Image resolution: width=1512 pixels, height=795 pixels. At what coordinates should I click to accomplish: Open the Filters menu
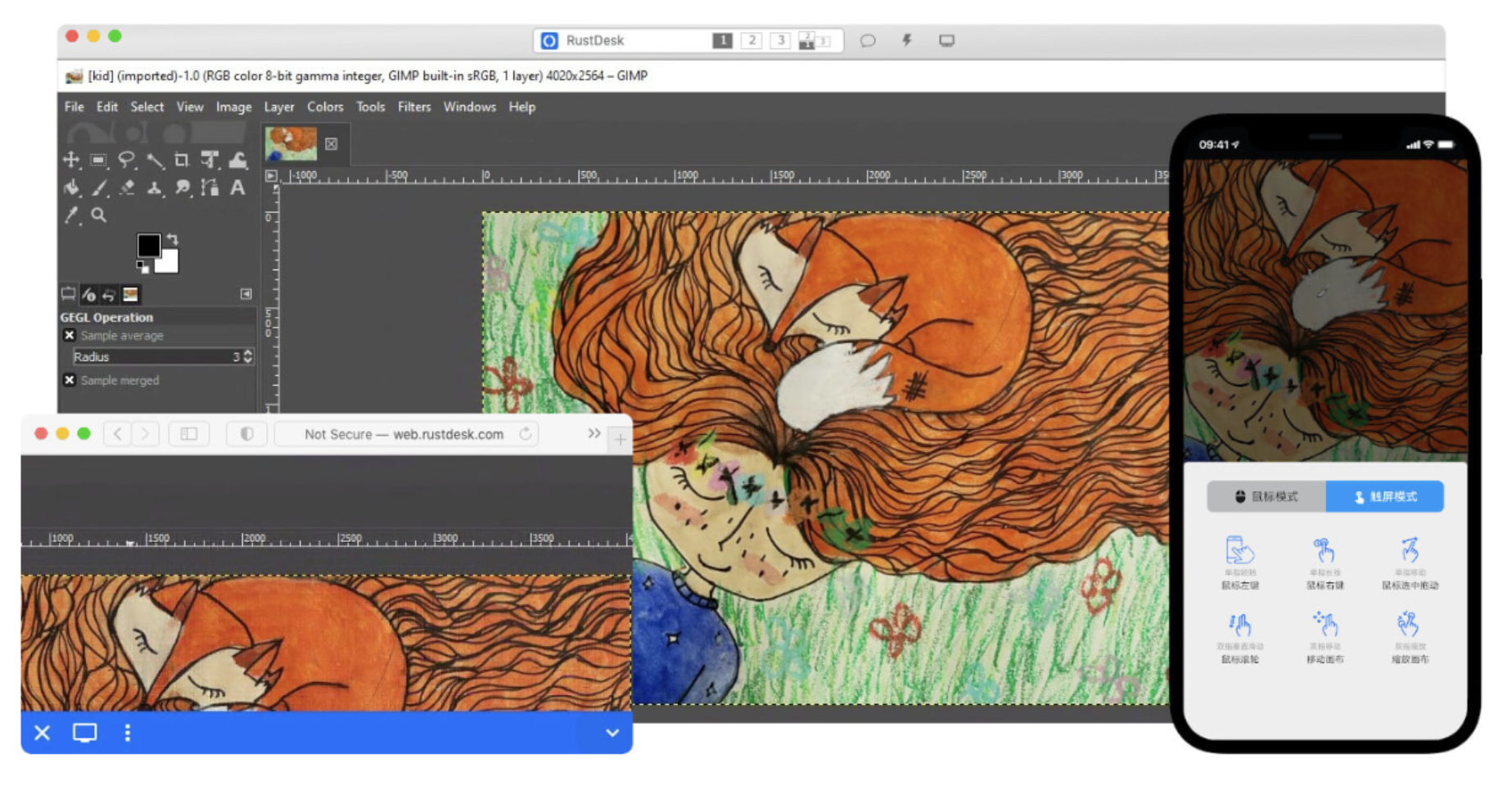click(413, 107)
